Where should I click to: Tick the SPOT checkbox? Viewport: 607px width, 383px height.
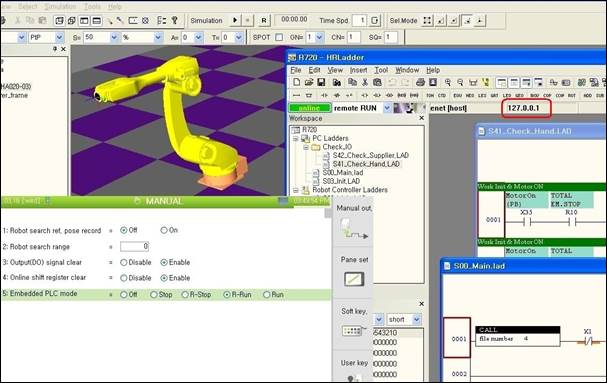(279, 37)
